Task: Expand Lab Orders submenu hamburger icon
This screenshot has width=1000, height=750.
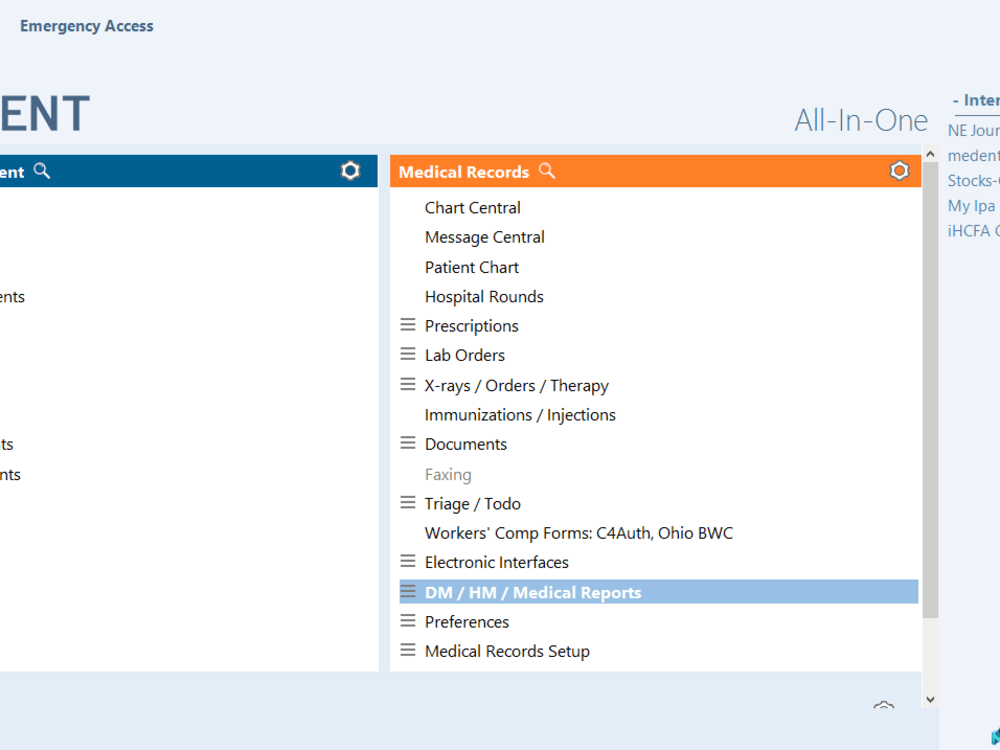Action: click(x=408, y=355)
